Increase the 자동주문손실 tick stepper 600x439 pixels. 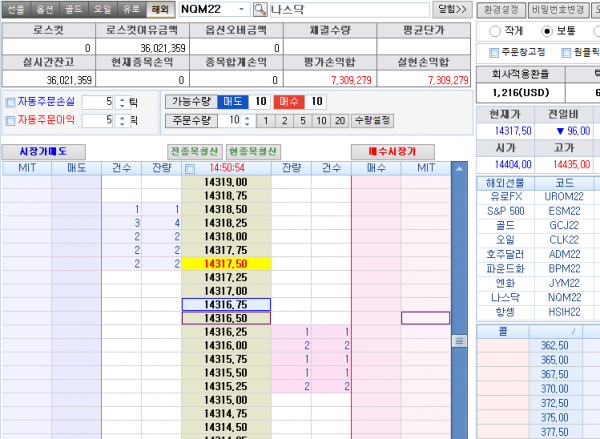coord(122,98)
